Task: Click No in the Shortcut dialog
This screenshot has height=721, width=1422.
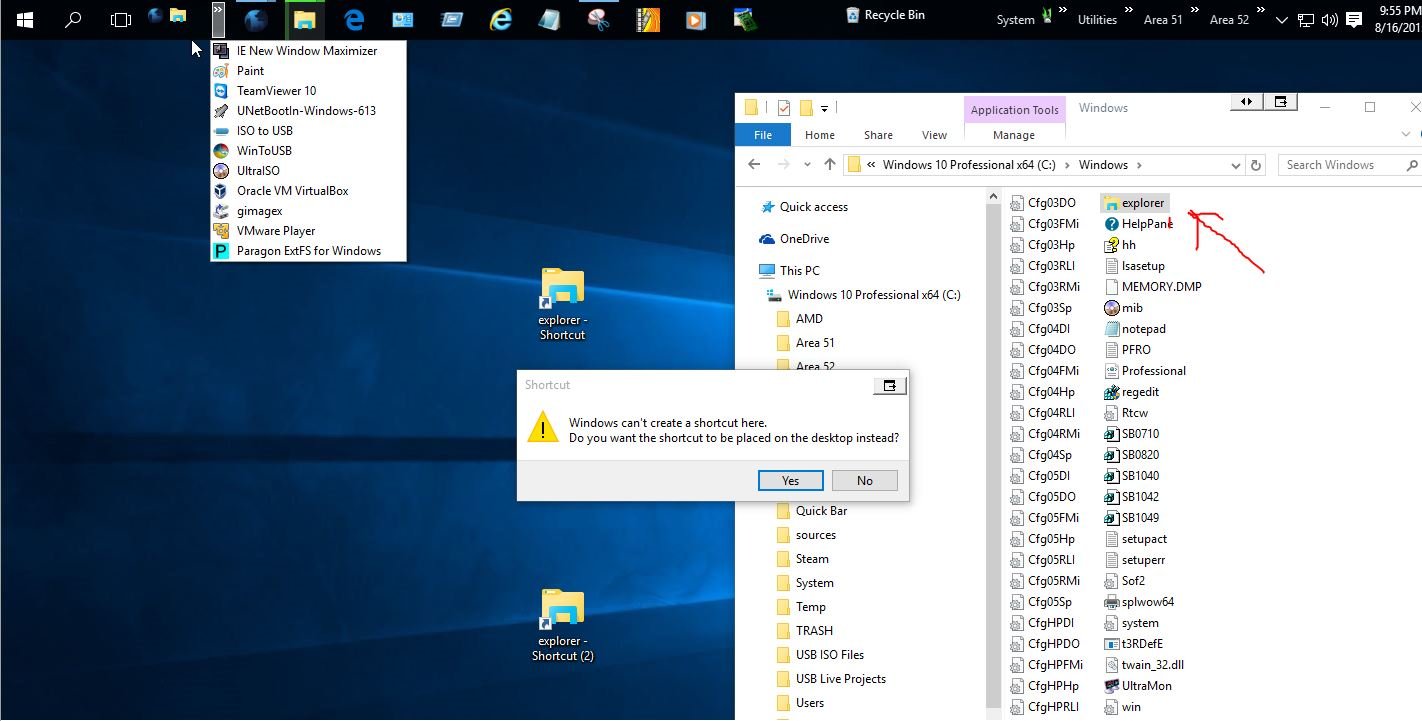Action: point(864,481)
